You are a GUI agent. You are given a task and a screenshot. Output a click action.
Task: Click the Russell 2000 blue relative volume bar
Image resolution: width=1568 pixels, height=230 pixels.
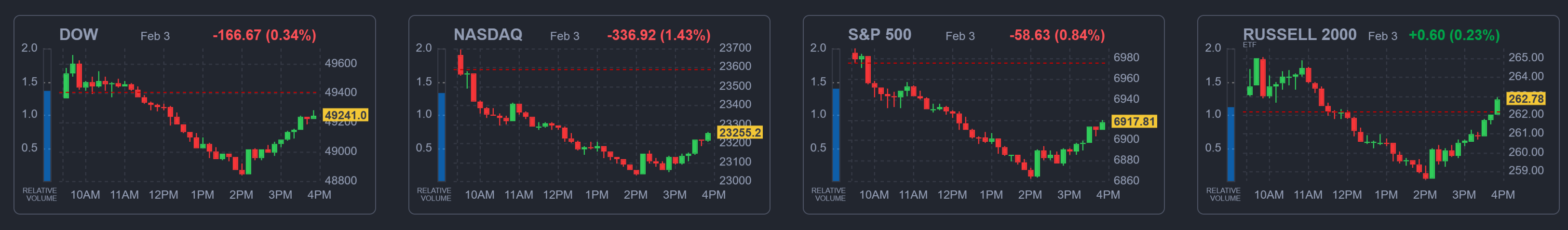(x=1231, y=144)
